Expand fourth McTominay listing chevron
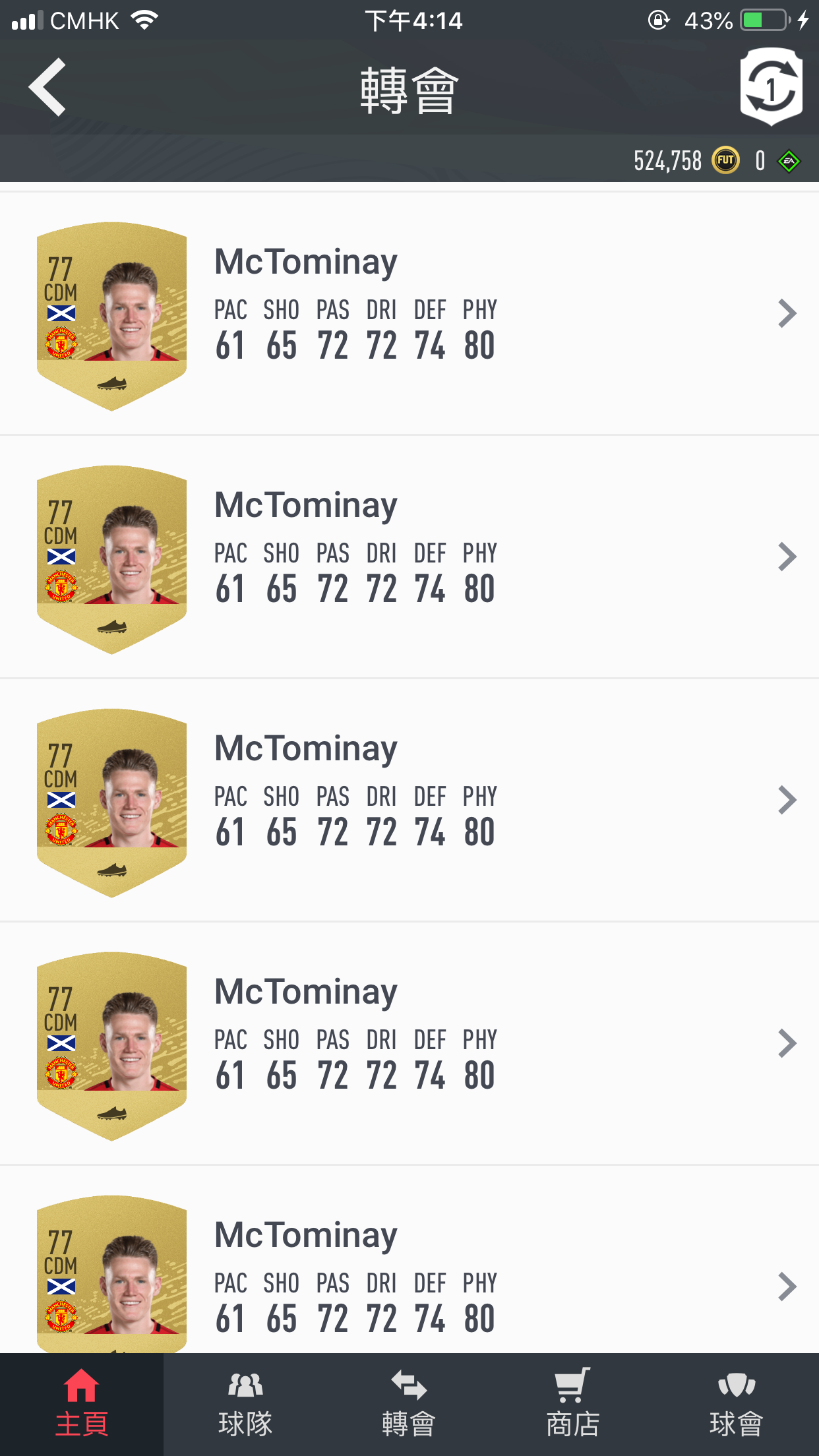Viewport: 819px width, 1456px height. [x=787, y=1043]
